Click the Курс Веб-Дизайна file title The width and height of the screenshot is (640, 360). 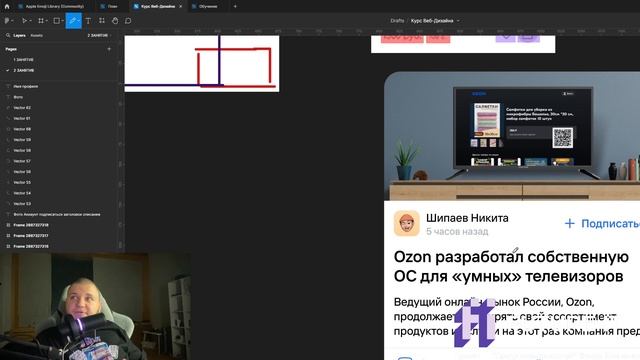coord(432,20)
